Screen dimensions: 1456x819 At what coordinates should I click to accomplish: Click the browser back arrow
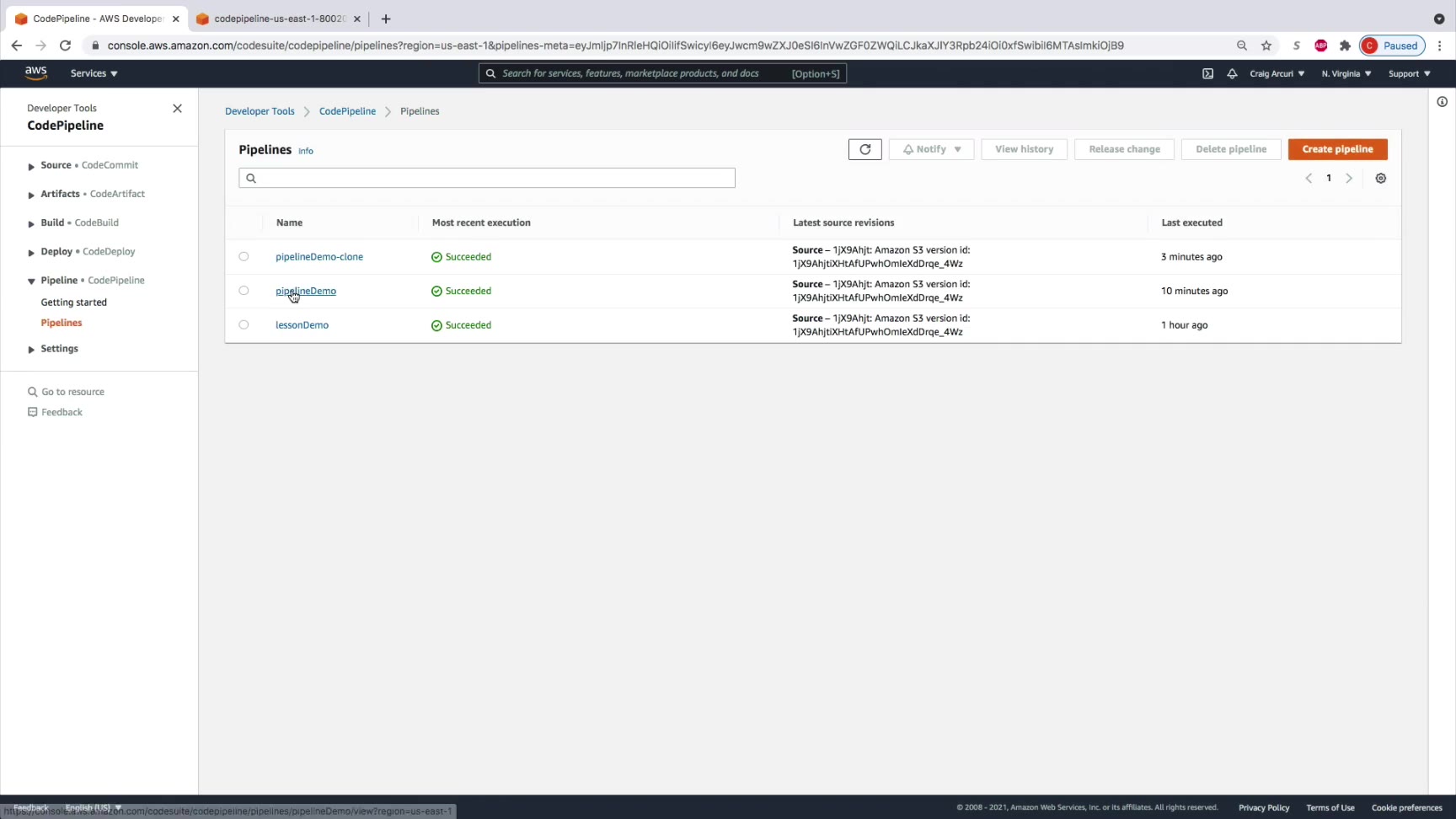coord(17,45)
